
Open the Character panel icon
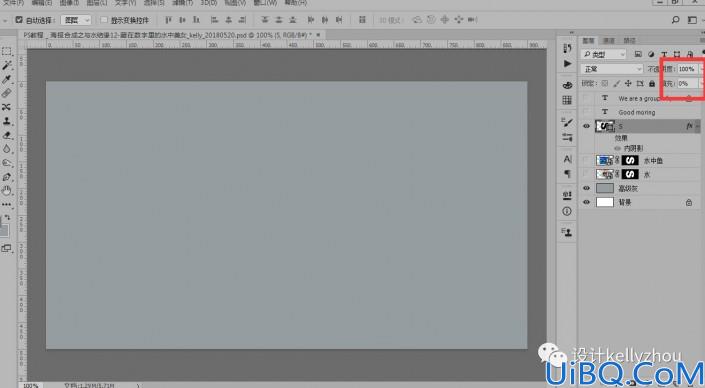coord(567,159)
